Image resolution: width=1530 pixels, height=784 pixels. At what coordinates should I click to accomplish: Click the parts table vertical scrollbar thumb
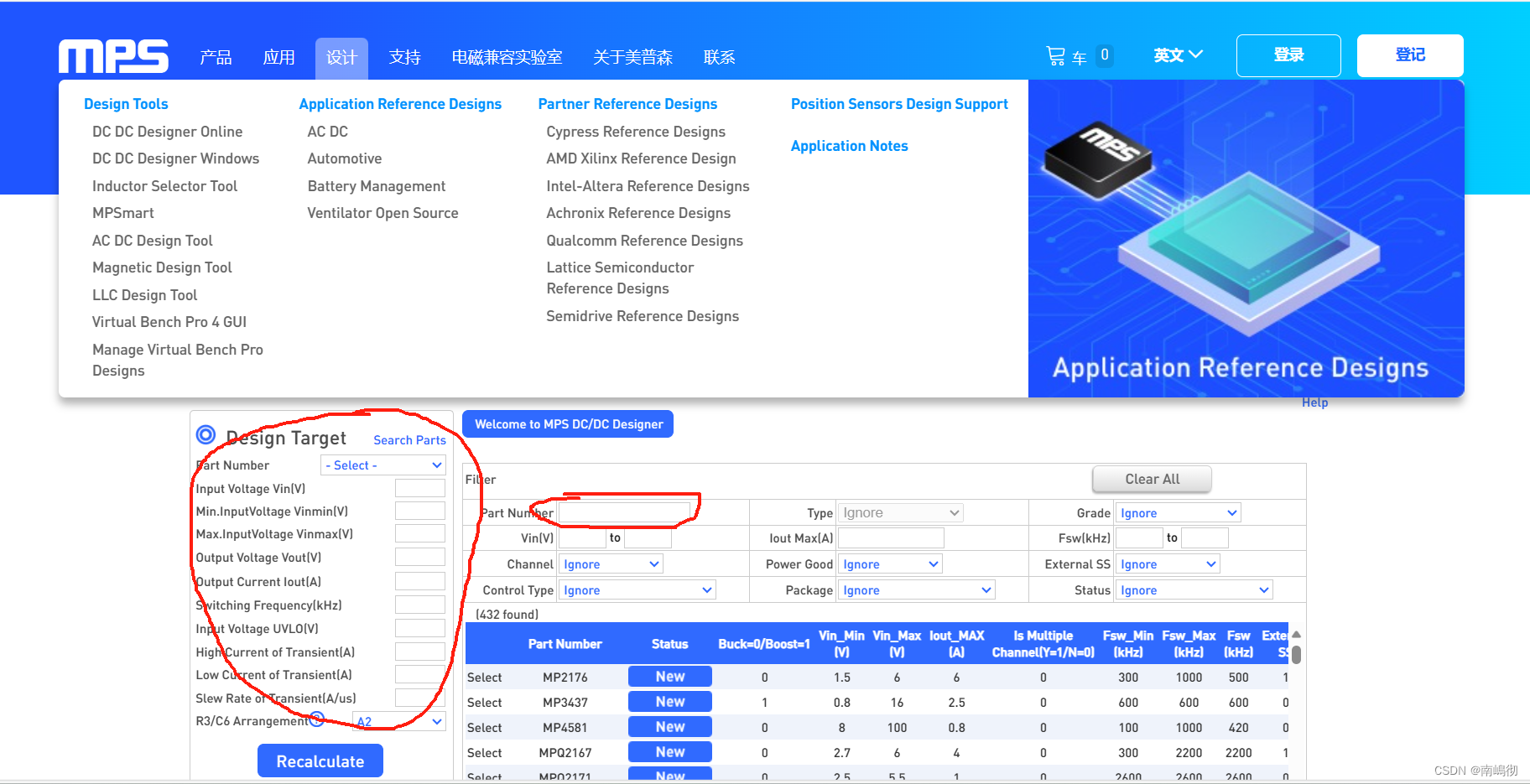(x=1296, y=654)
